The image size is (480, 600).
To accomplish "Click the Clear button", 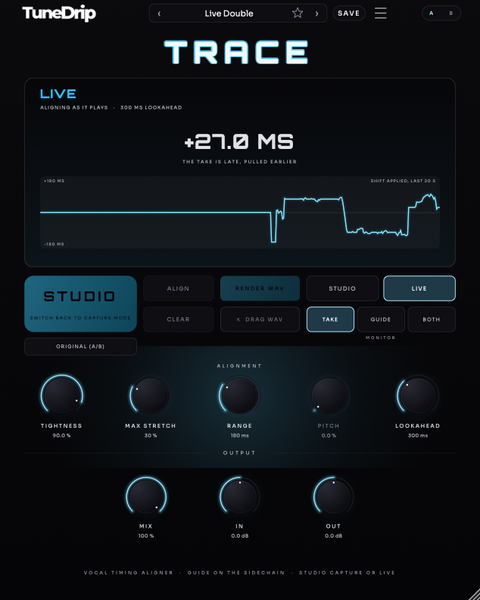I will click(178, 319).
